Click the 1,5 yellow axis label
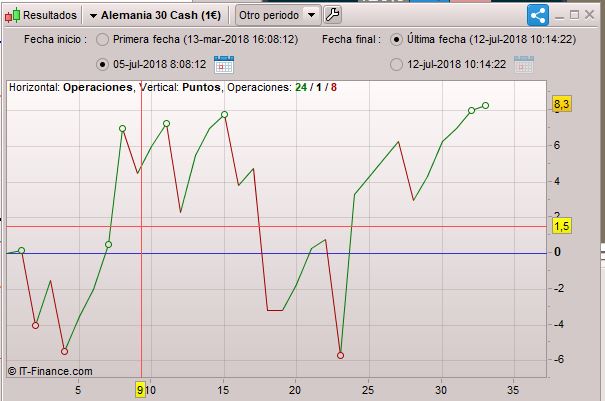 pos(562,226)
